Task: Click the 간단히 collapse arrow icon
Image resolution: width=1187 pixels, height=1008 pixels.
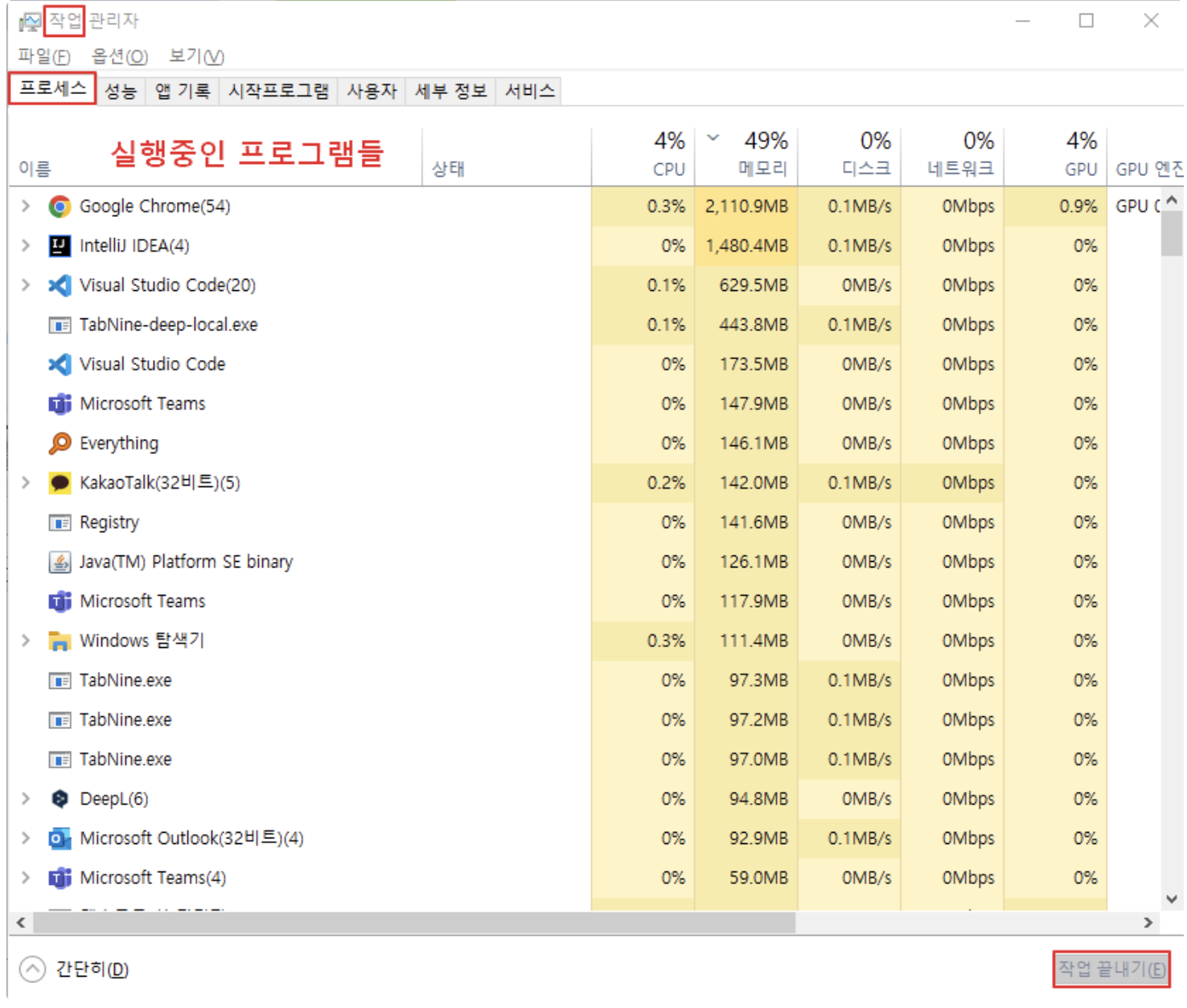Action: coord(32,969)
